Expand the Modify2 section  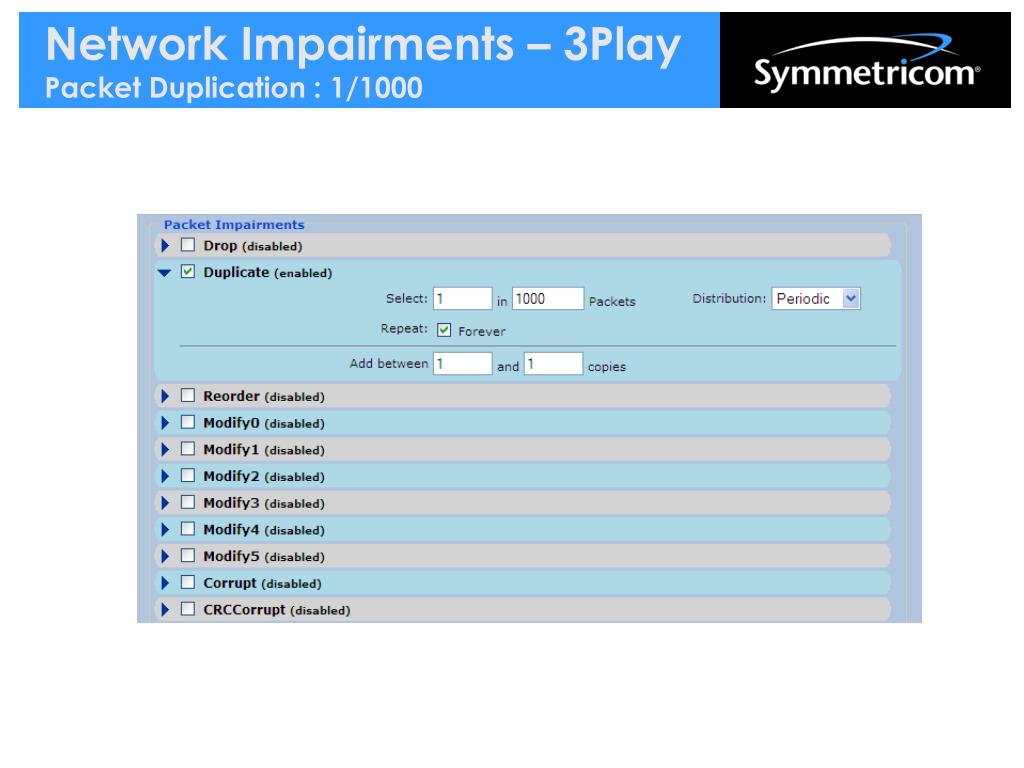tap(165, 476)
